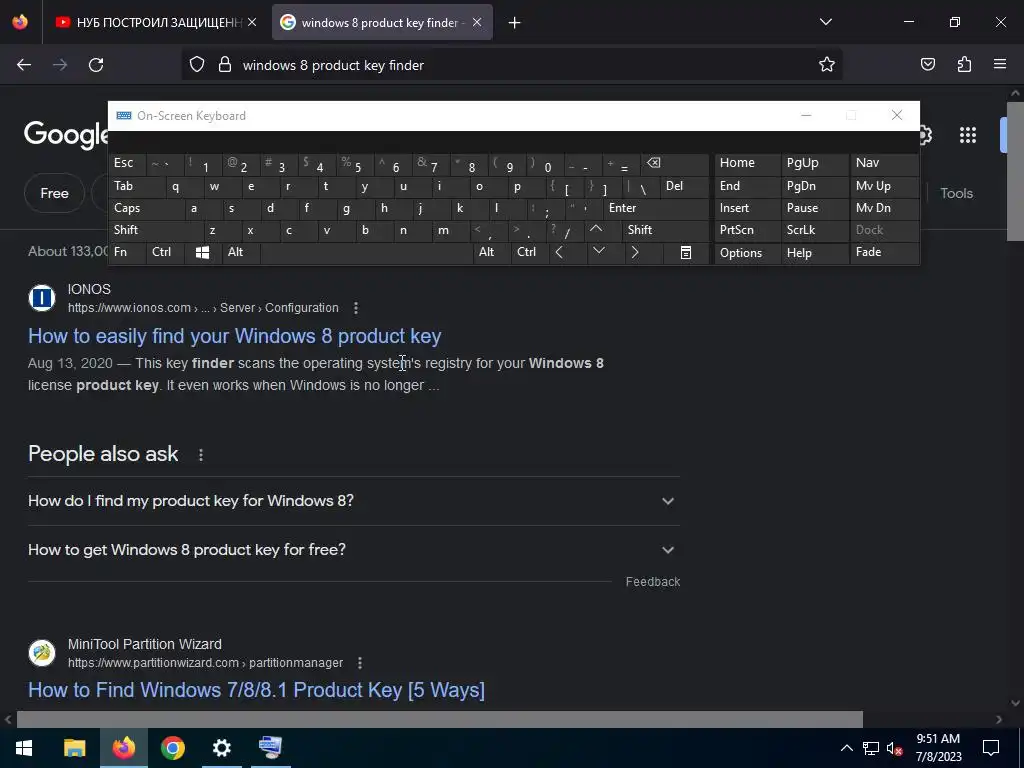Toggle the left Ctrl key on On-Screen Keyboard

point(165,252)
